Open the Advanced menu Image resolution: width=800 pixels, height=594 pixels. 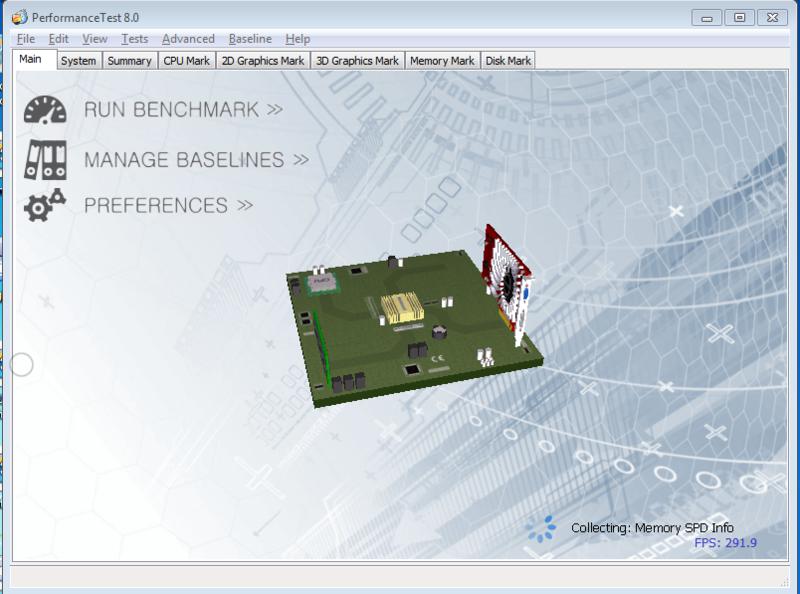click(x=188, y=39)
